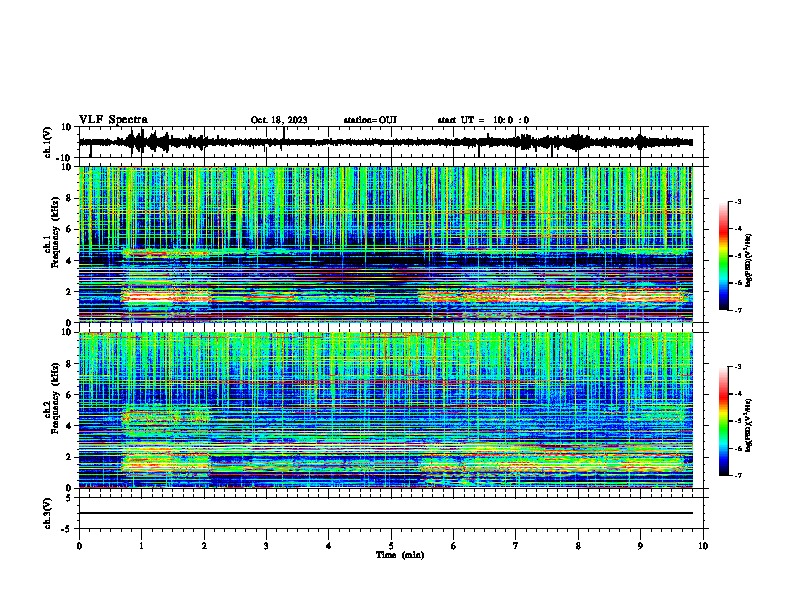Click the '3' tick on time axis
This screenshot has height=612, width=792.
tap(266, 546)
